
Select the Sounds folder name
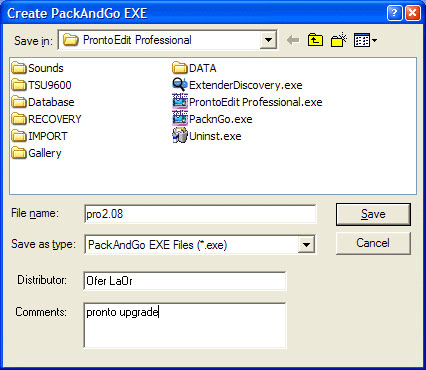(x=46, y=68)
